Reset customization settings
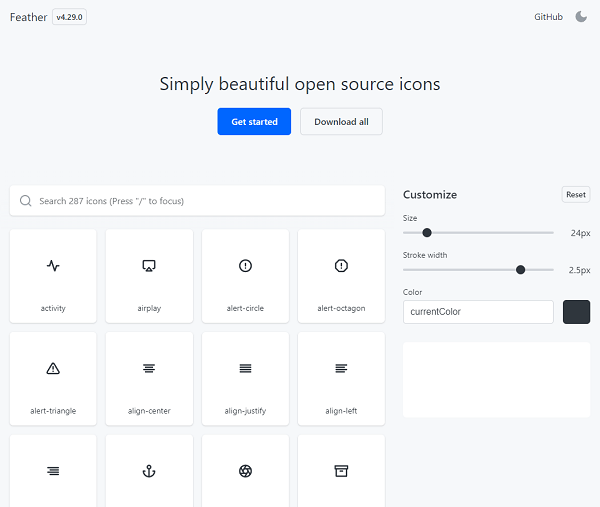Image resolution: width=600 pixels, height=507 pixels. (575, 195)
